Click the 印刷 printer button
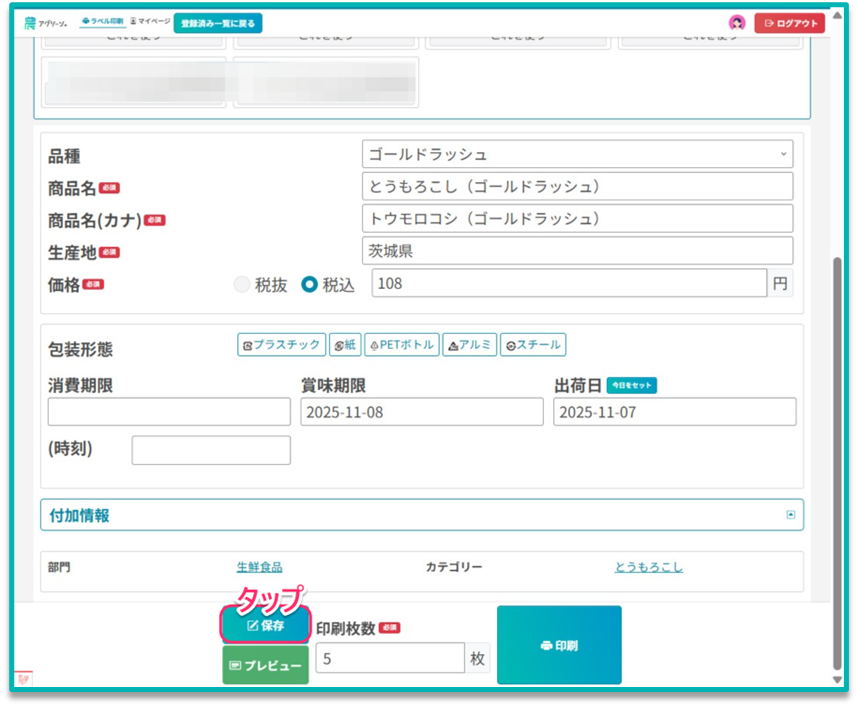The image size is (858, 707). (559, 645)
